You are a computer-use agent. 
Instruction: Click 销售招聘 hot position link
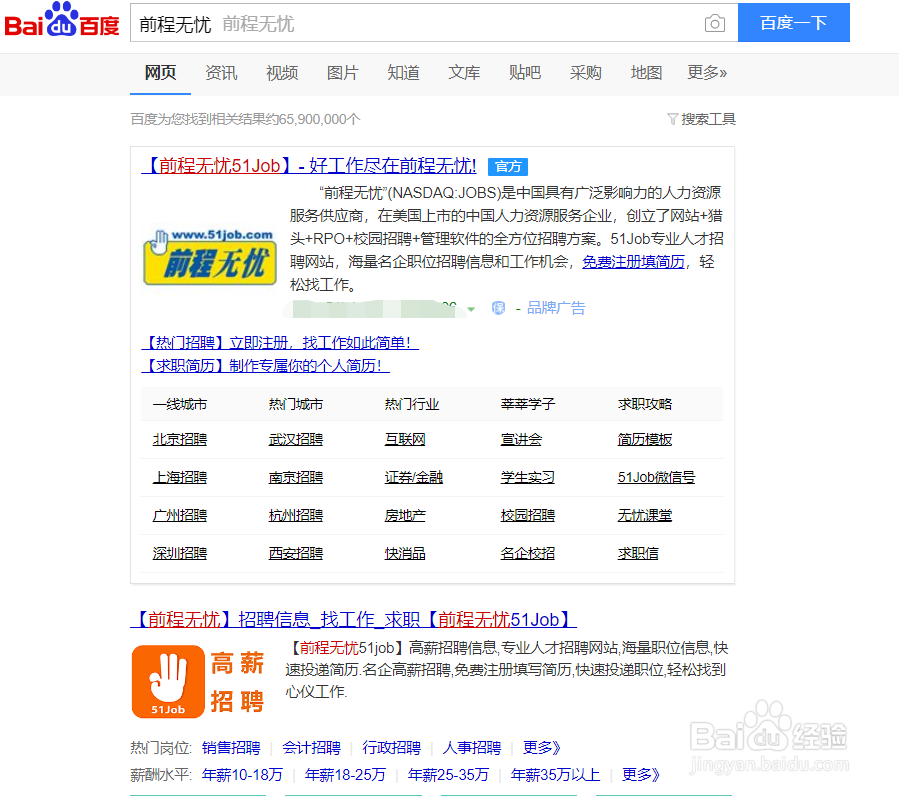click(x=231, y=748)
